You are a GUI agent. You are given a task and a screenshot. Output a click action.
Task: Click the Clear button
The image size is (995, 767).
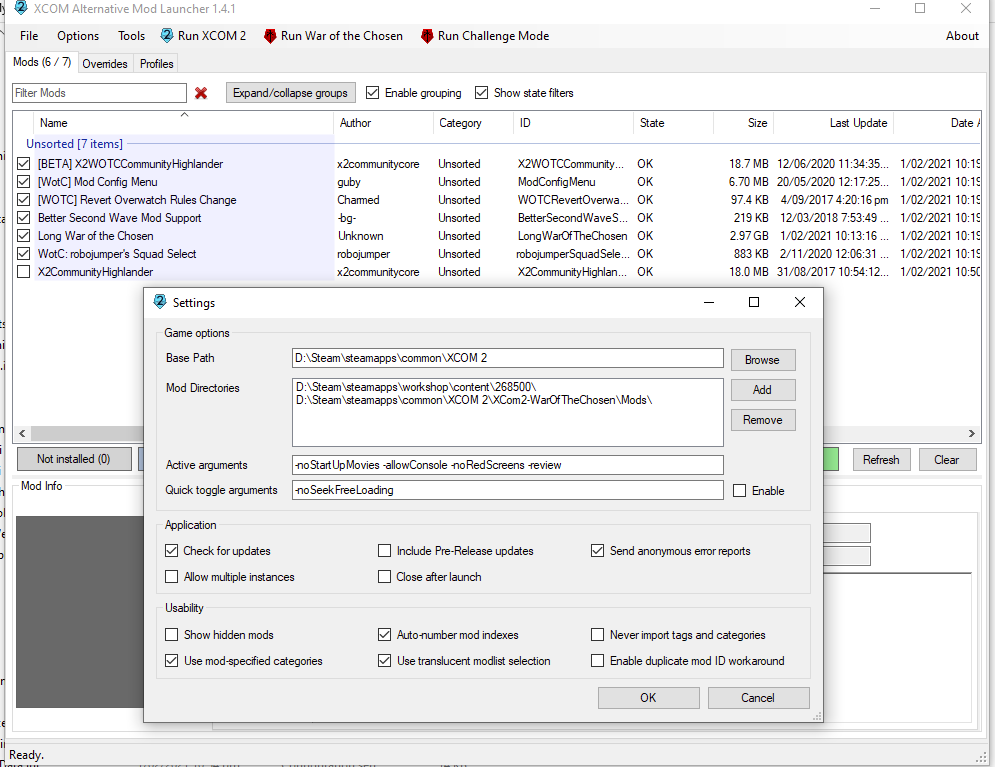pos(947,460)
